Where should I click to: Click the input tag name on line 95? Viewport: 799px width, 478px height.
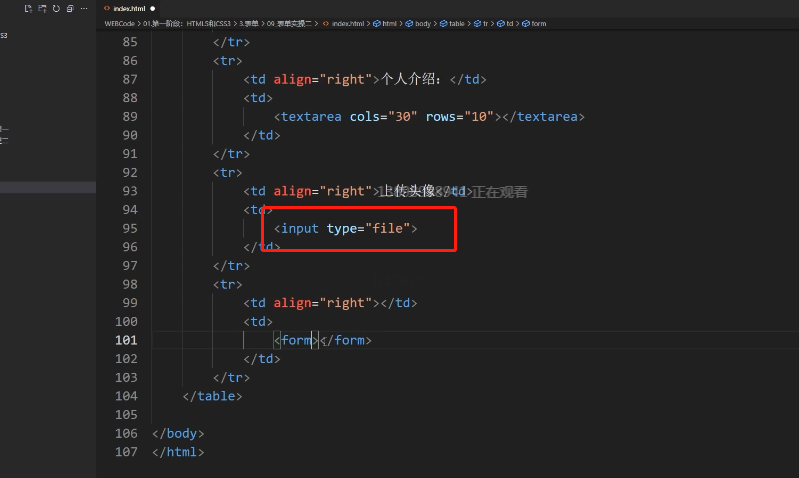[300, 228]
